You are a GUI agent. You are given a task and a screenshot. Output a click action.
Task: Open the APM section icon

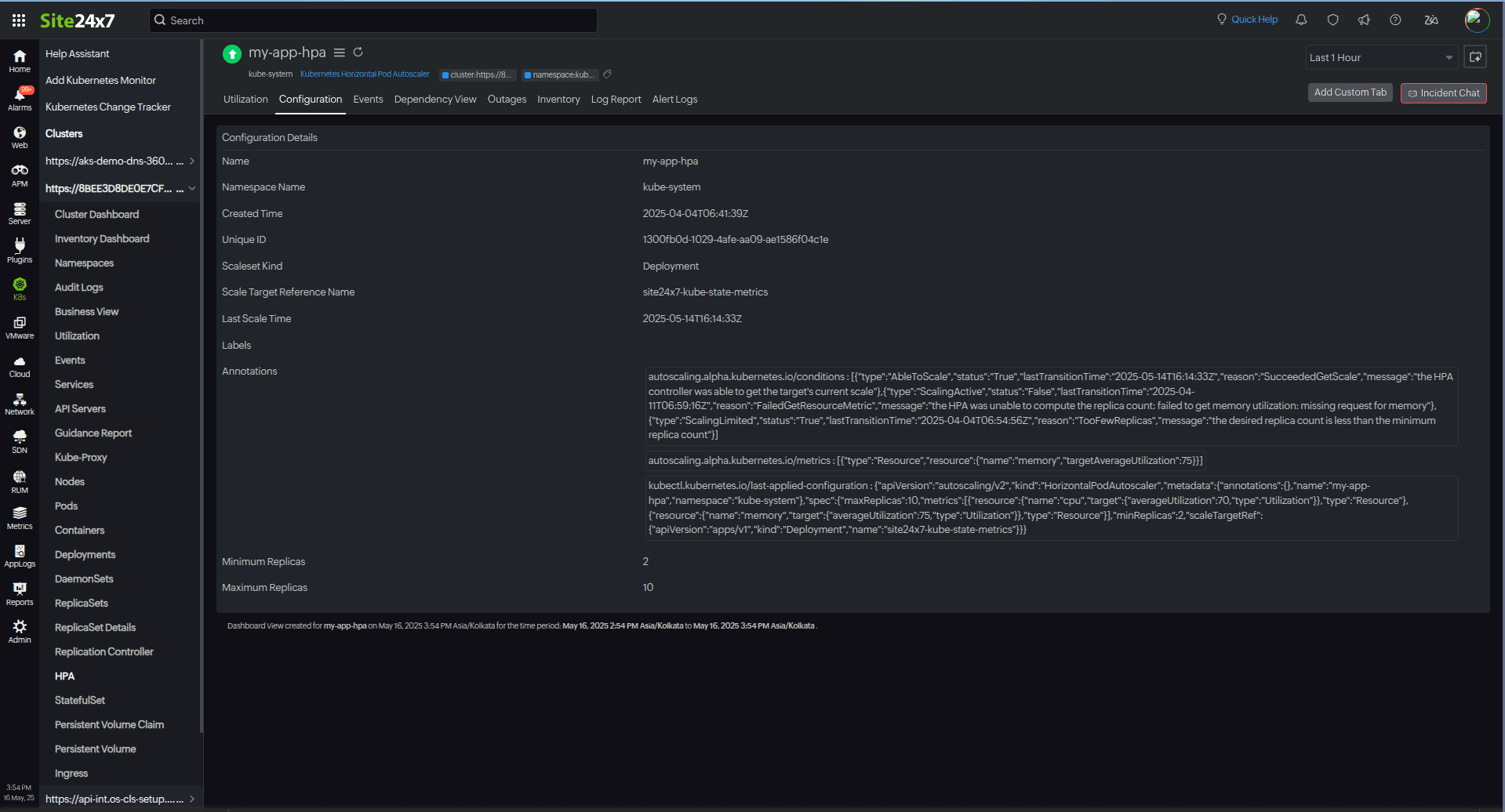(20, 176)
